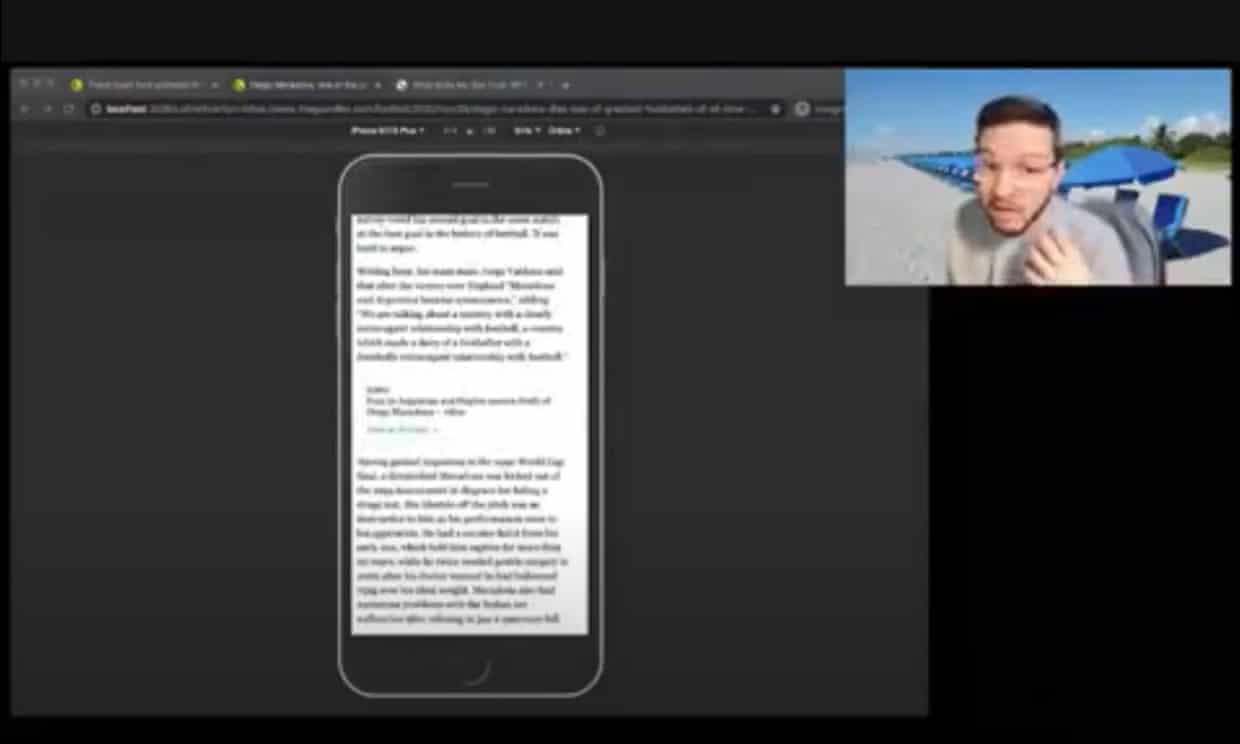Close the Diego Maradona article tab
The image size is (1240, 744).
377,85
